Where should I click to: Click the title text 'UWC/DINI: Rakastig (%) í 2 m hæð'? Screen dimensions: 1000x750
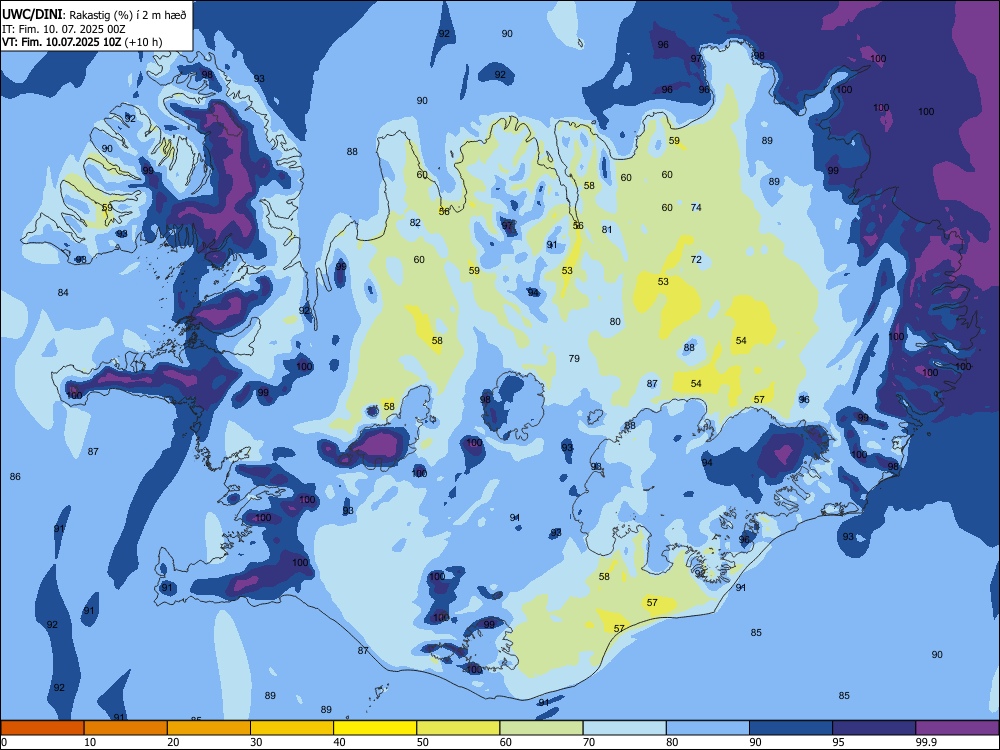pos(94,14)
